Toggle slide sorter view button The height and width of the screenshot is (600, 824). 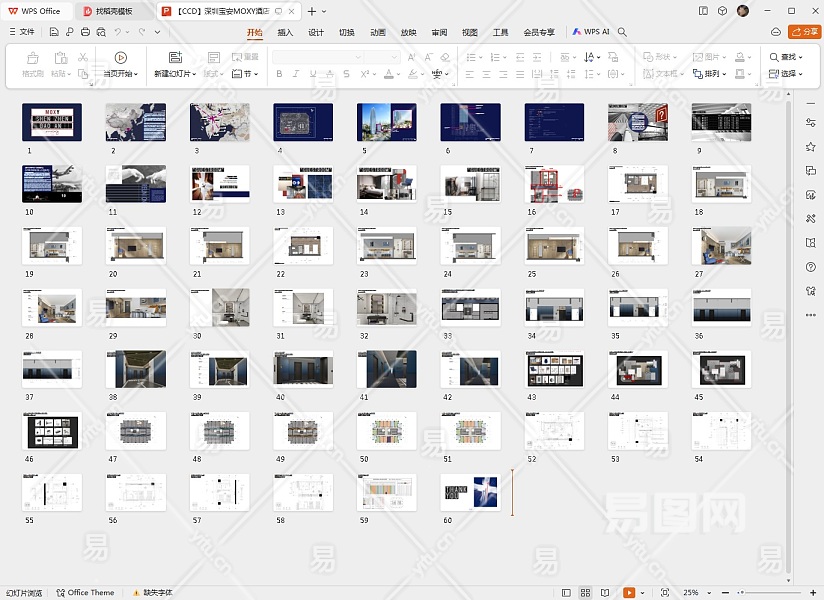click(586, 593)
